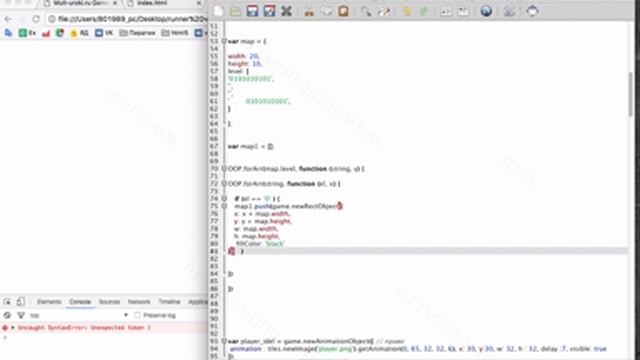Cut selection using the scissors toolbar icon

(309, 11)
